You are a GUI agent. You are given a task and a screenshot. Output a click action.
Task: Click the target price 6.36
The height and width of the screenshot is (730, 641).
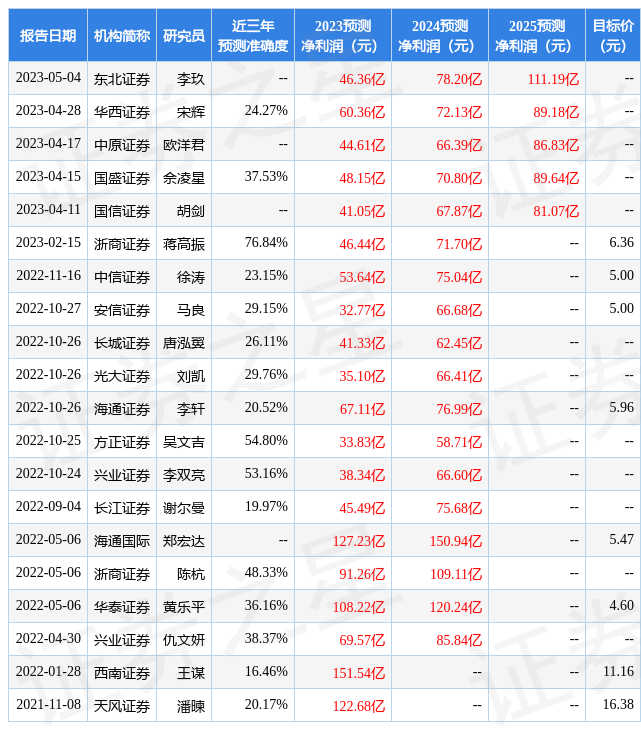(x=621, y=243)
